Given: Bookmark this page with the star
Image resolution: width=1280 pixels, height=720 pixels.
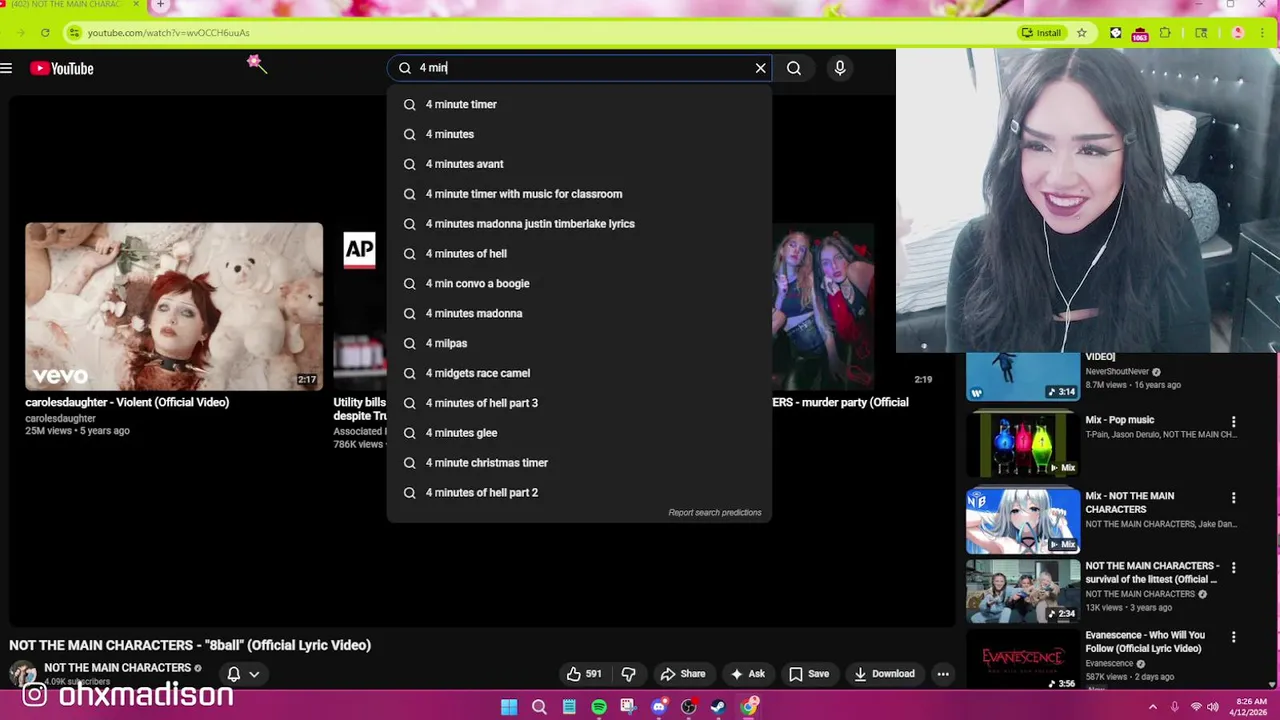Looking at the screenshot, I should click(x=1081, y=33).
